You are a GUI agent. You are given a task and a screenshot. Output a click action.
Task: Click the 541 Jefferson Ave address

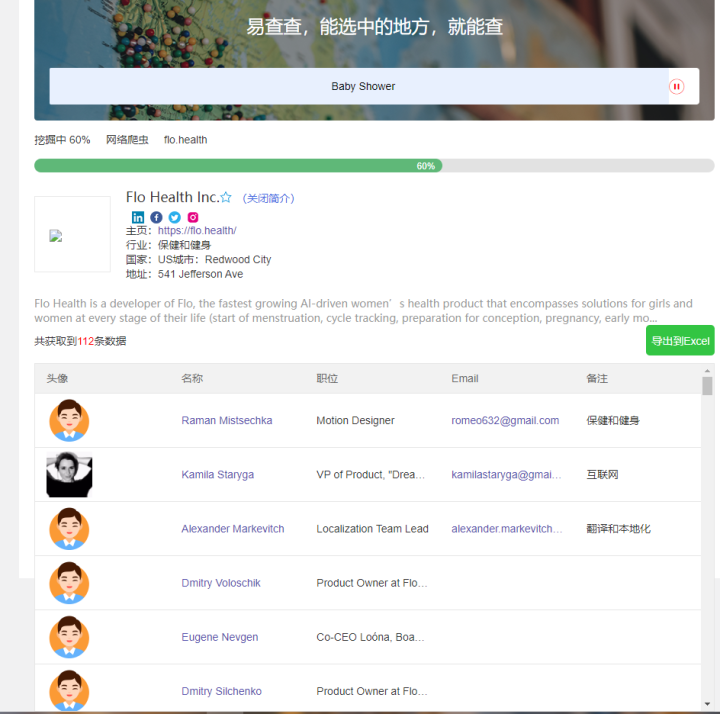click(x=201, y=274)
